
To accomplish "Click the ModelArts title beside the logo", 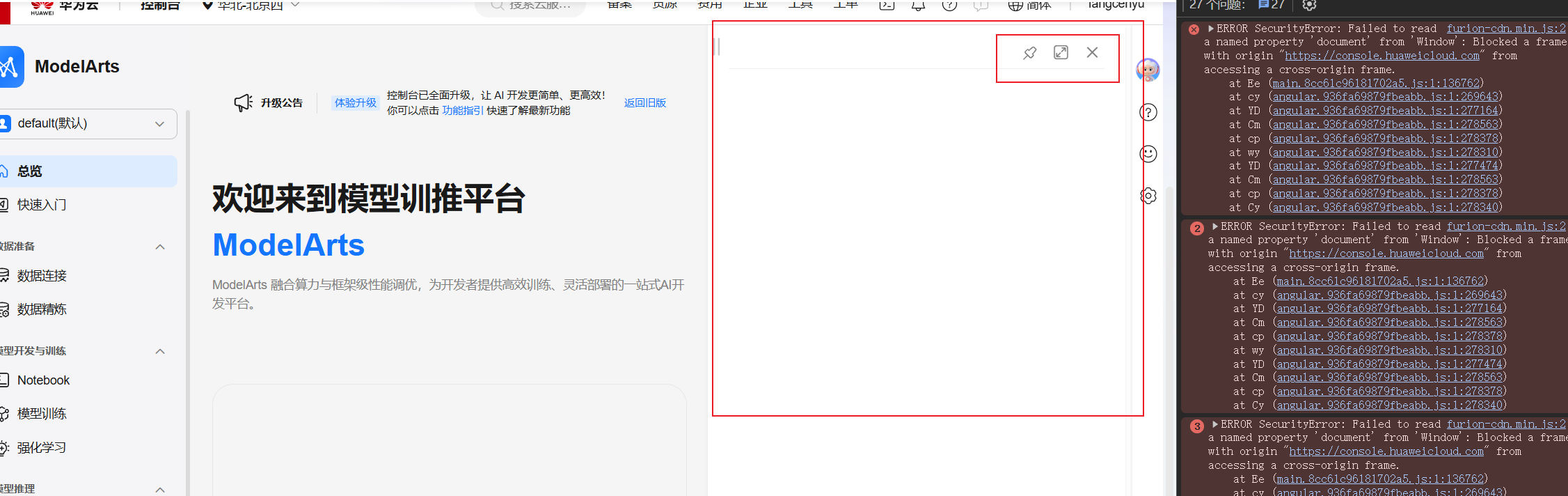I will (77, 67).
